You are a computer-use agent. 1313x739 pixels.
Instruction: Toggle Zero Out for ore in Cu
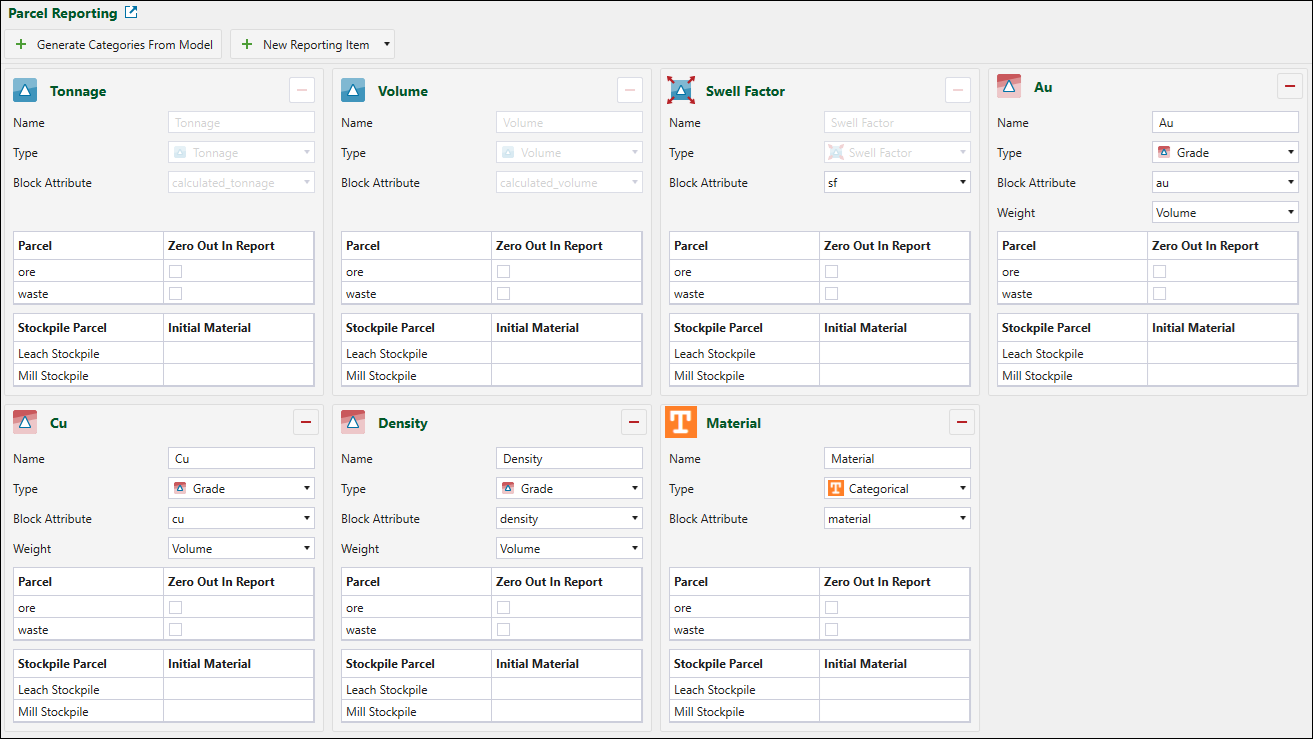(175, 607)
